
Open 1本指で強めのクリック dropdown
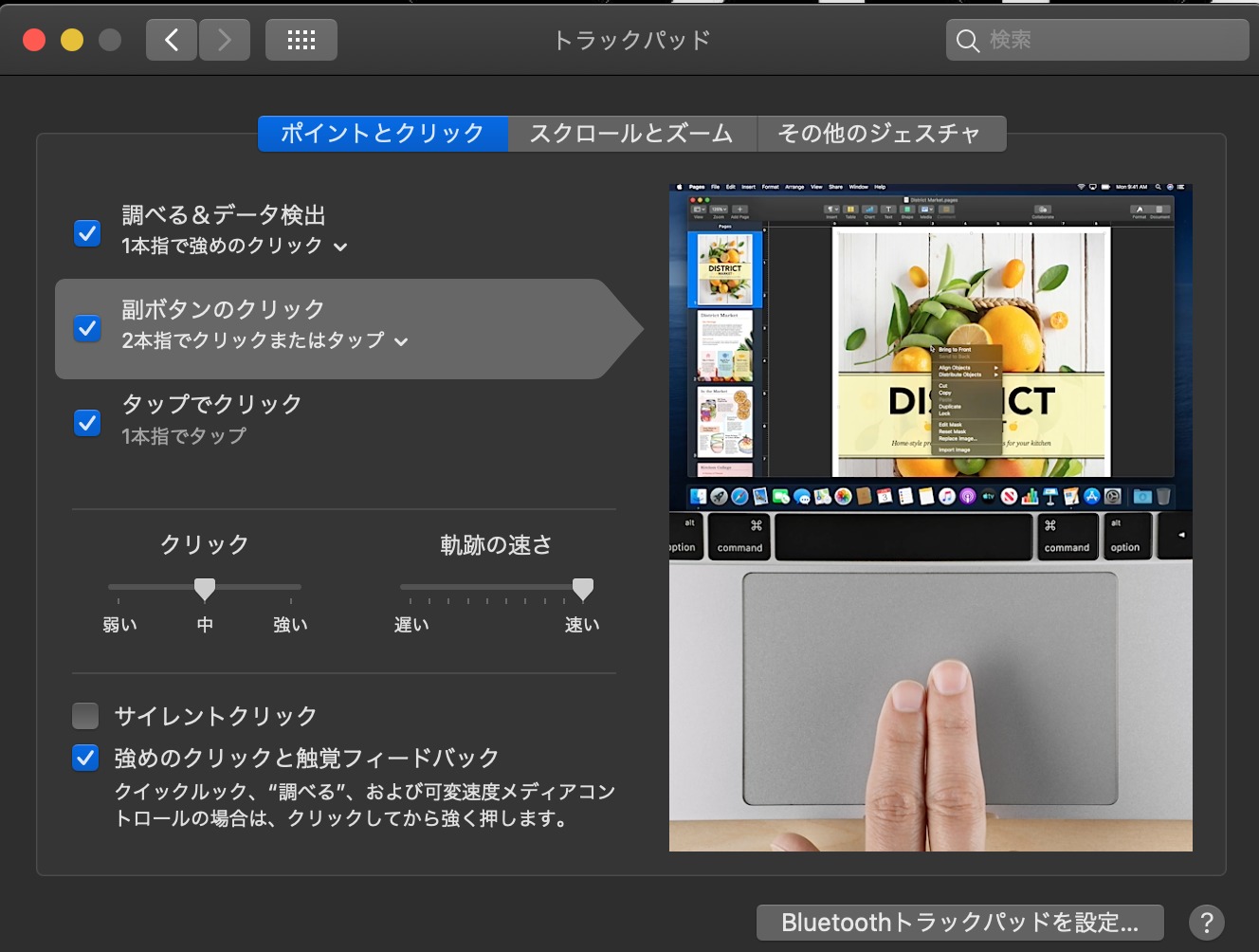point(234,246)
